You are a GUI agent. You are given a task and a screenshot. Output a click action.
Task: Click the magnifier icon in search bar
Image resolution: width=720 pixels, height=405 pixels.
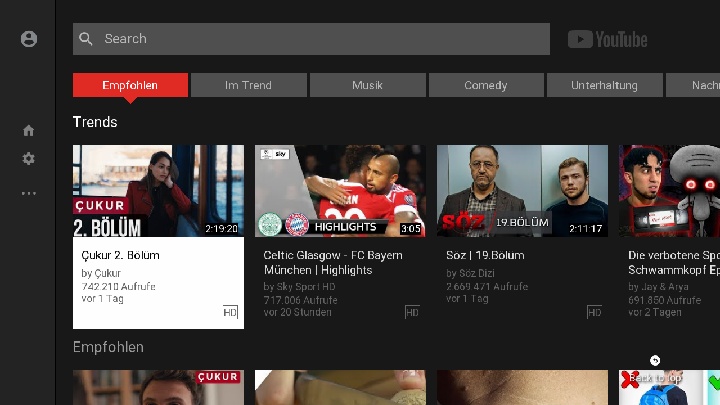(x=86, y=39)
